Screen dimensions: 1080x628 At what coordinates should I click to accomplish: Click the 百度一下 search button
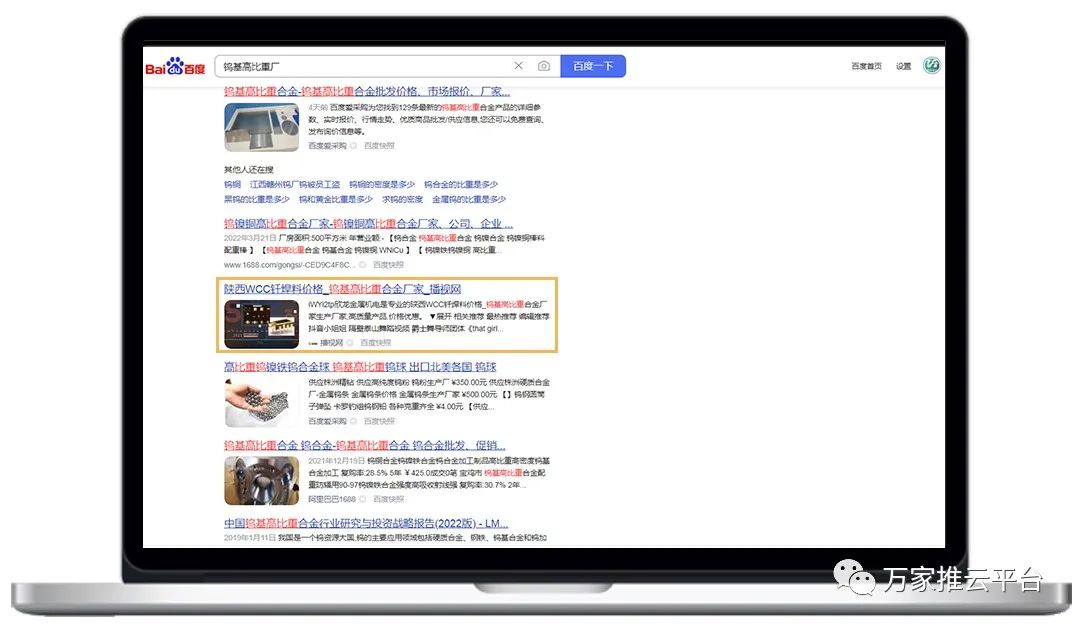click(593, 66)
